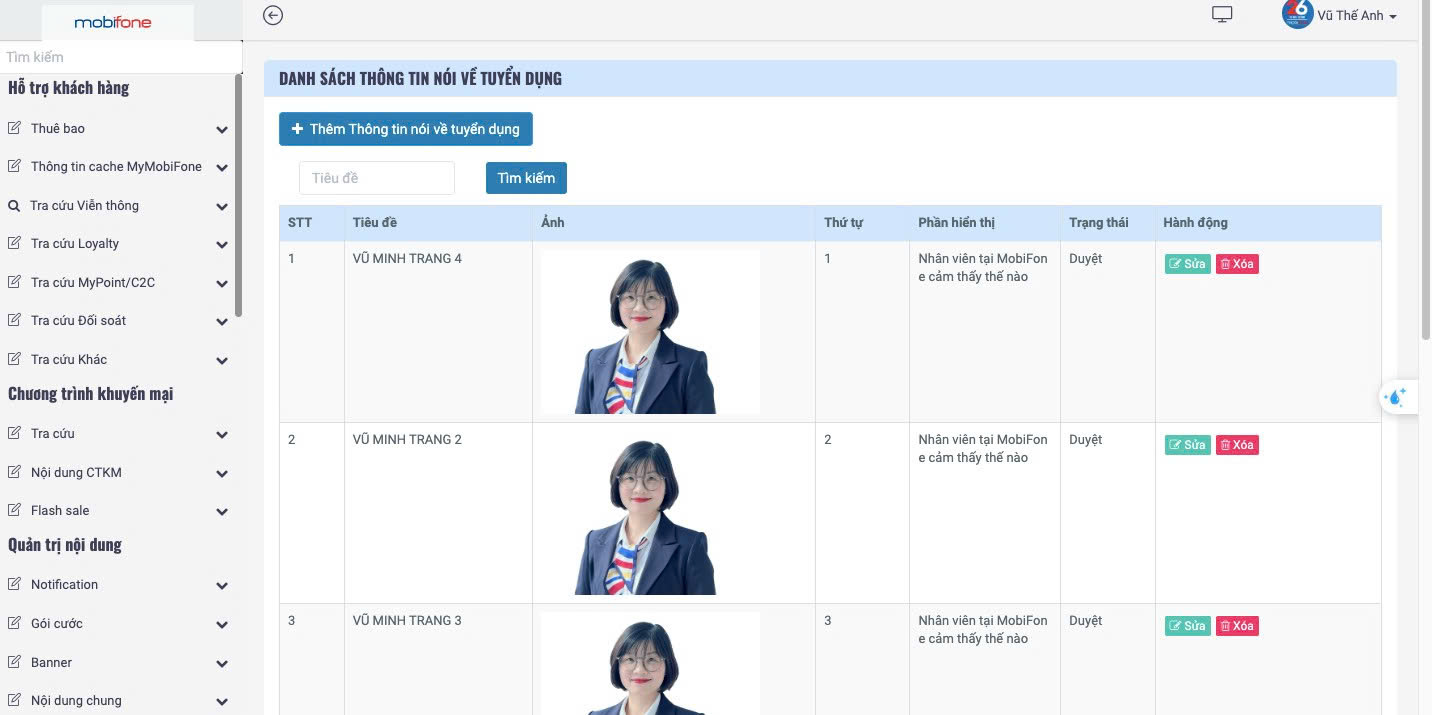
Task: Click the magnifier icon beside Tra cứu Viễn thông
Action: (14, 205)
